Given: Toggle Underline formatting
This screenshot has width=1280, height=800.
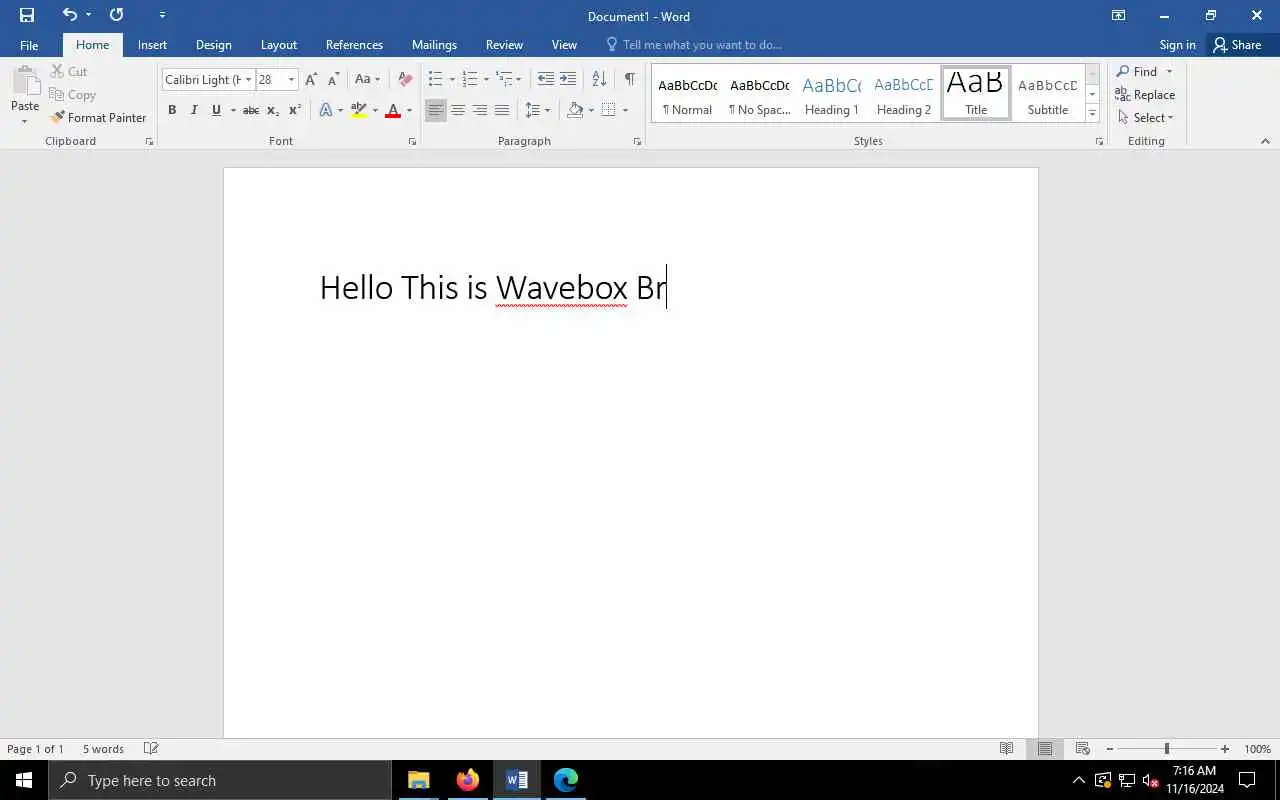Looking at the screenshot, I should pos(216,110).
